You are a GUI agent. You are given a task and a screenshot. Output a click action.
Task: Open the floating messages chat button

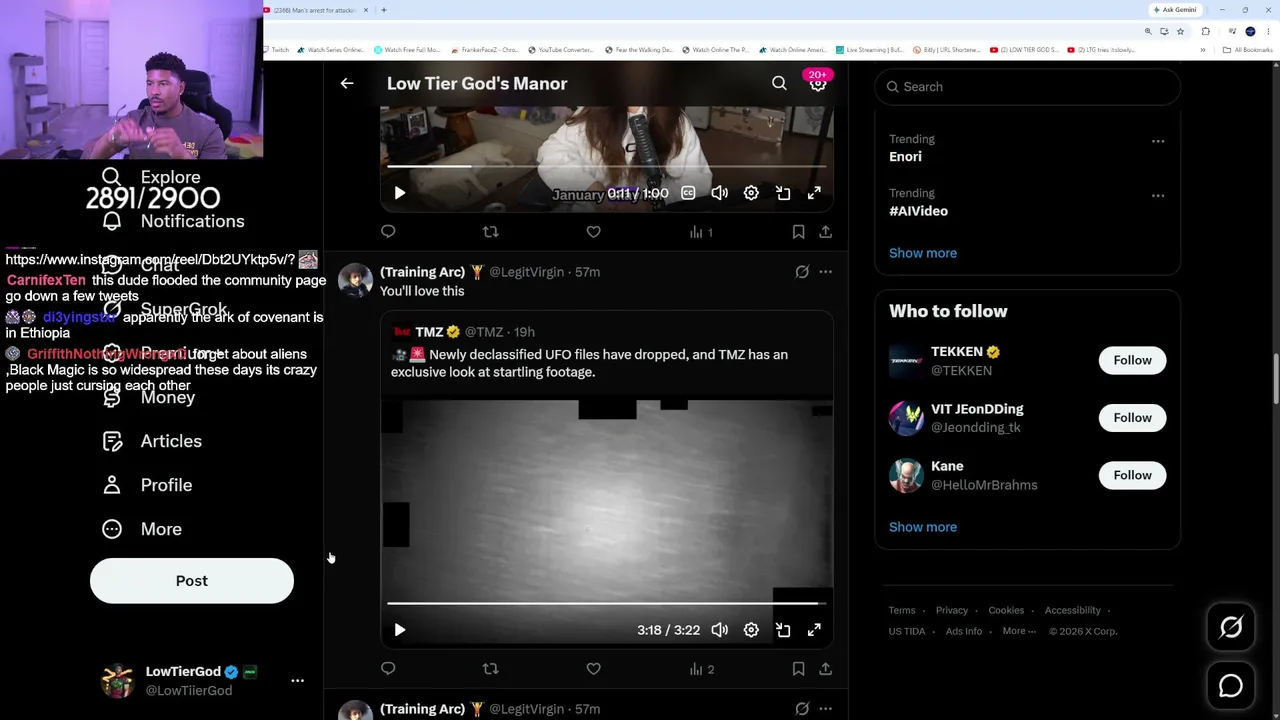1231,686
